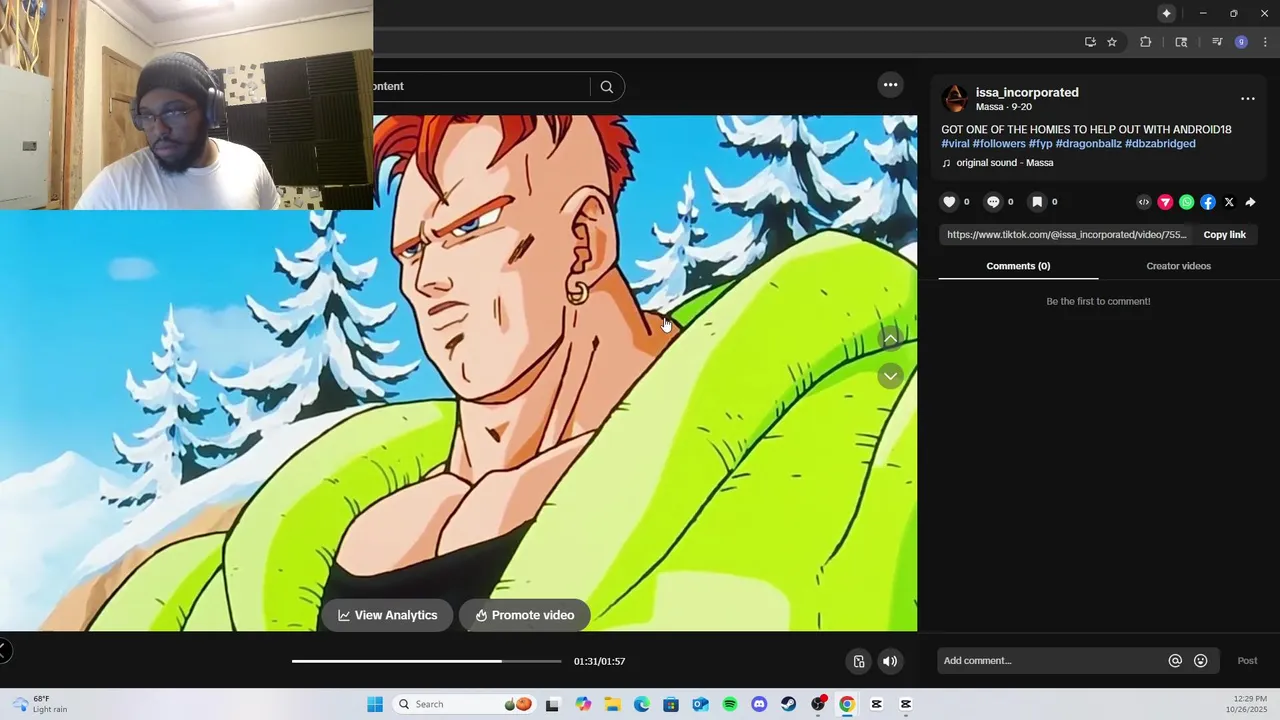Open the weather widget showing 68°F

coord(40,704)
